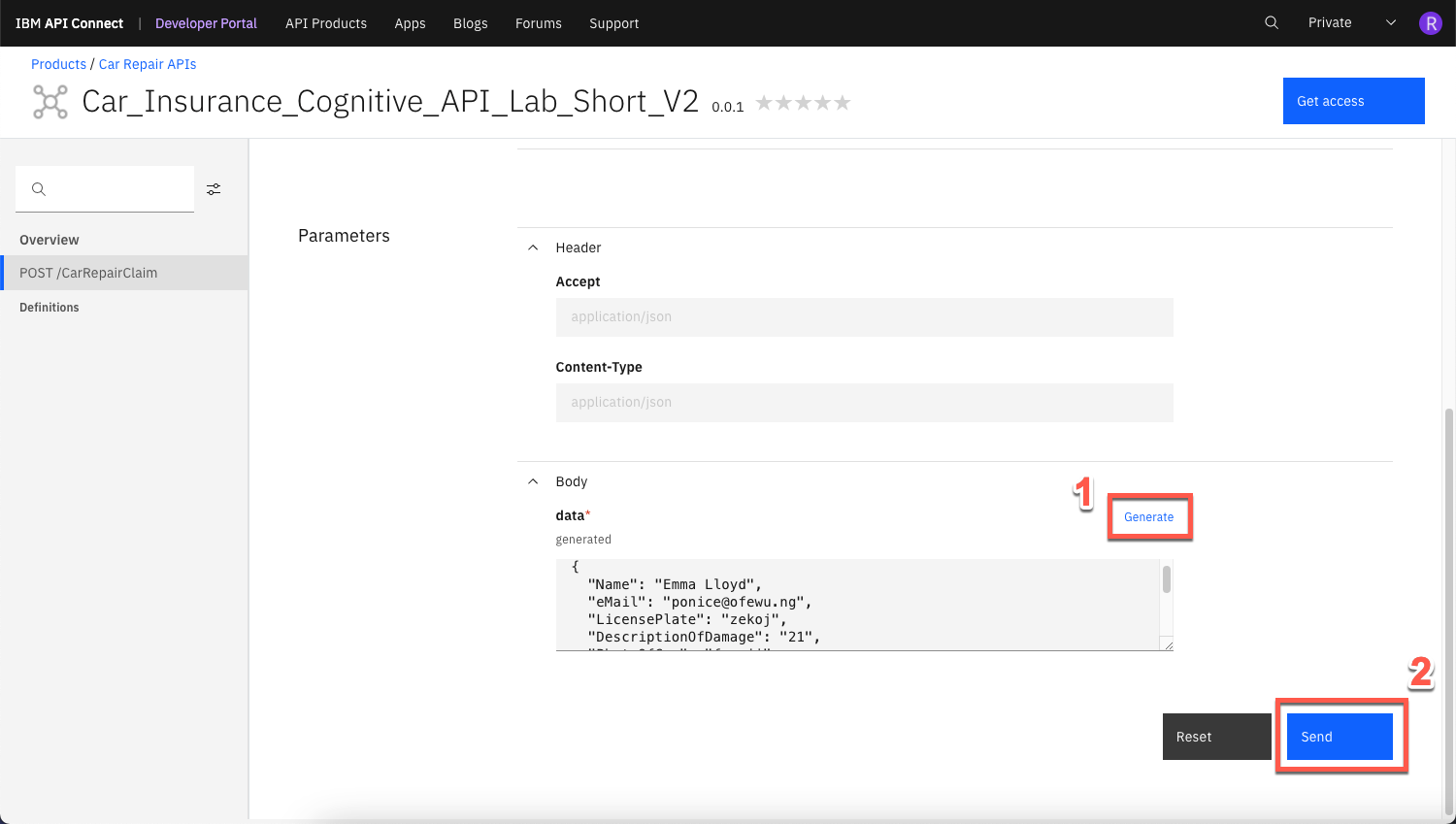Go to the Apps page
The image size is (1456, 824).
(x=410, y=23)
